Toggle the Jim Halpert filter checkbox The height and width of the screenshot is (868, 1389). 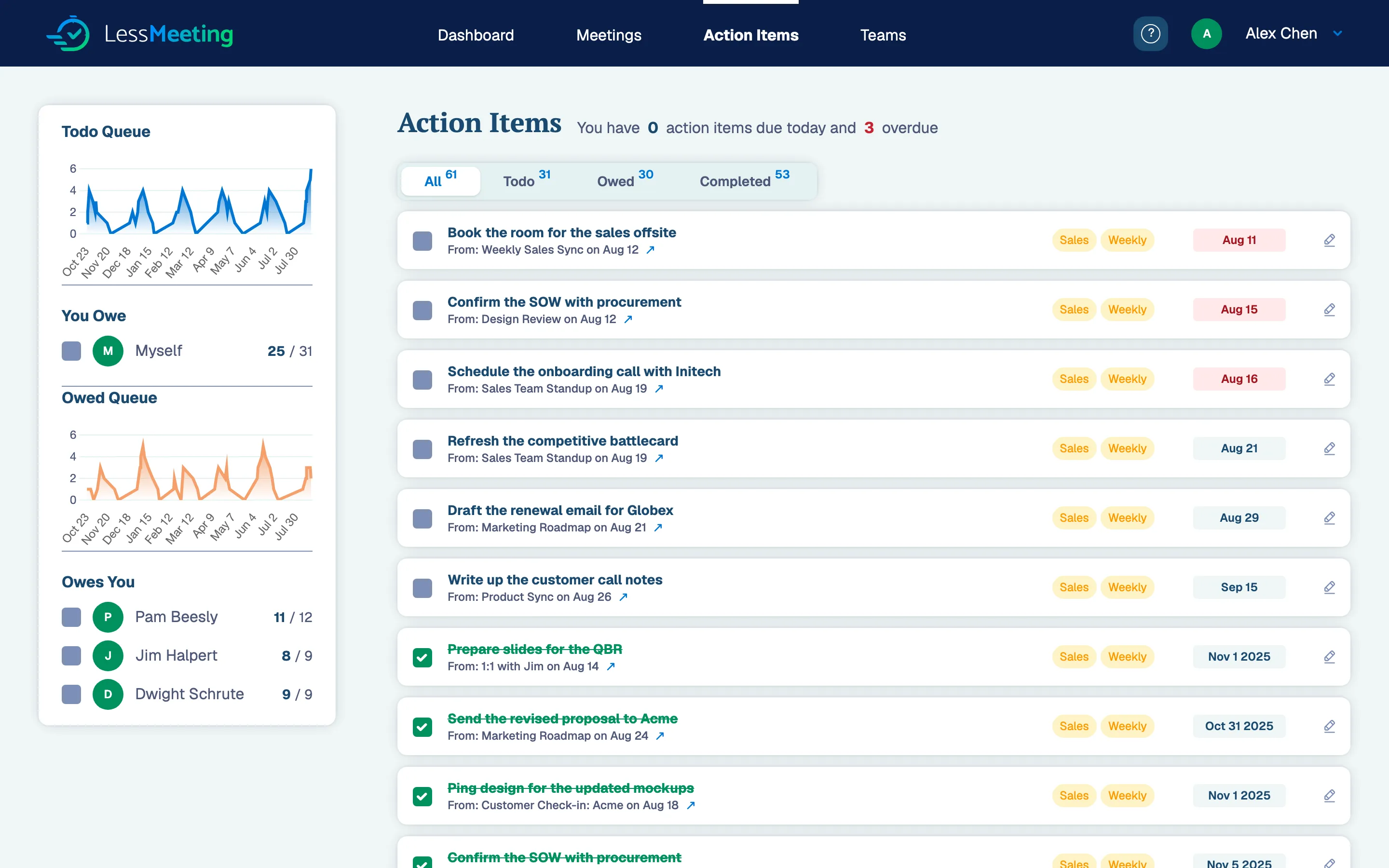pyautogui.click(x=71, y=656)
